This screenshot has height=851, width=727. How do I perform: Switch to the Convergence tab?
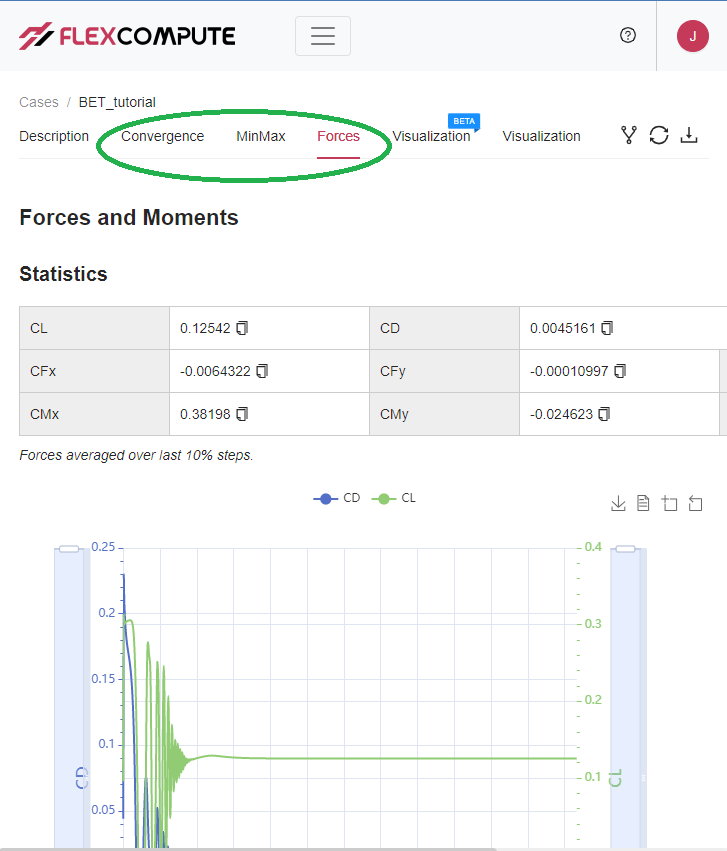tap(162, 136)
